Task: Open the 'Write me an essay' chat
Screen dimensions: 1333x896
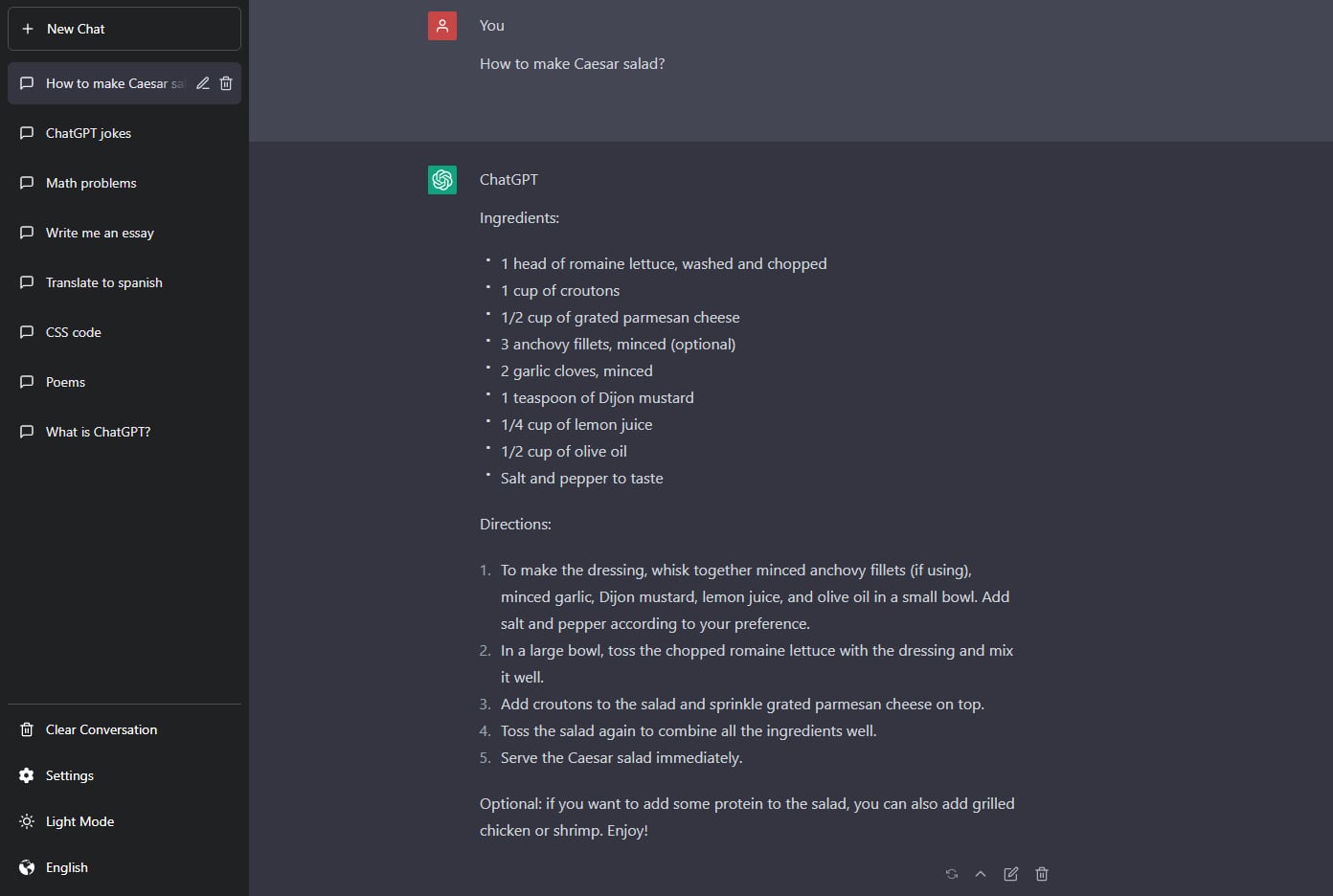Action: click(100, 233)
